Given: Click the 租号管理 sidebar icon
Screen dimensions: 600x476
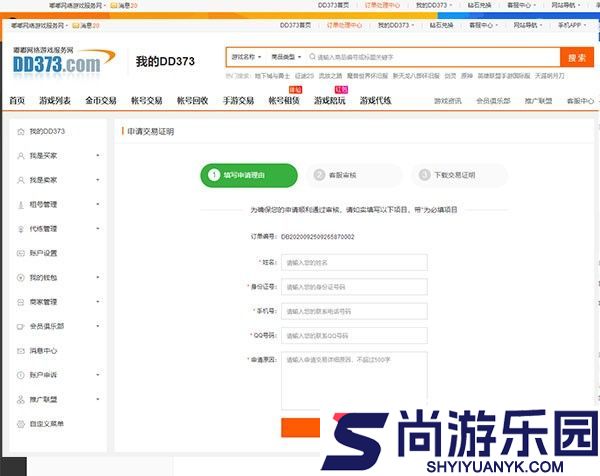Looking at the screenshot, I should 21,205.
